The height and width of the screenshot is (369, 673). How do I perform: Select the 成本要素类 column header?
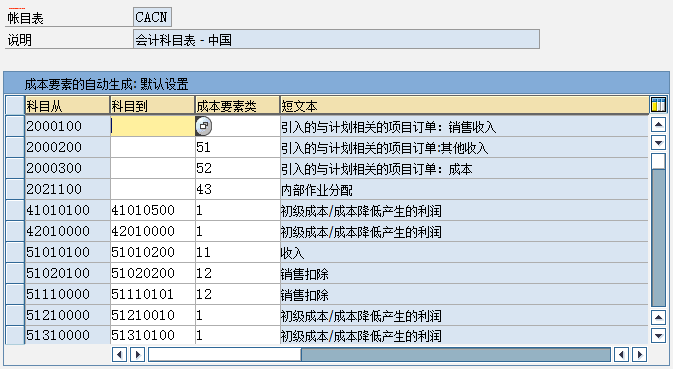click(238, 106)
